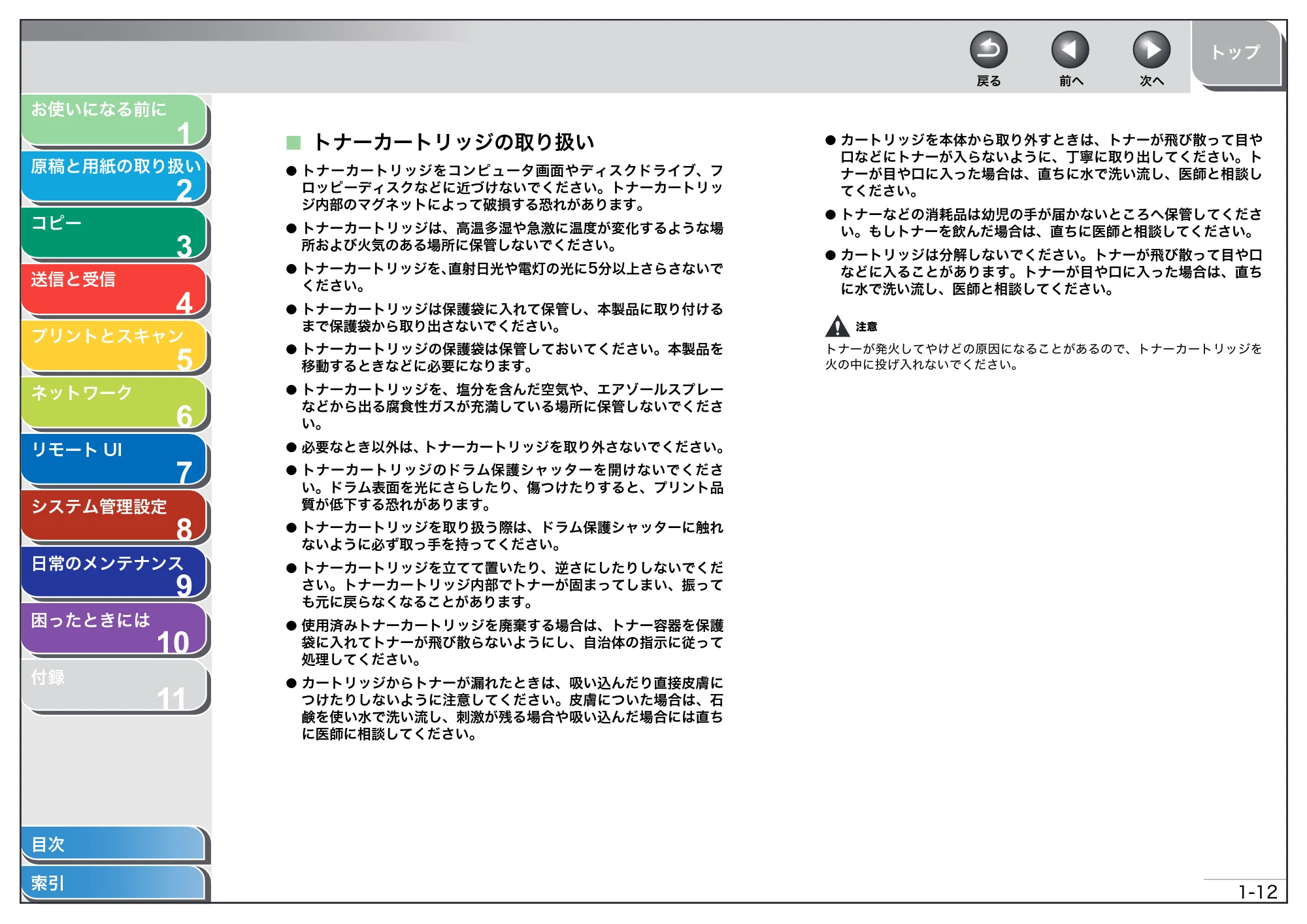Open the トップ tab at top right

click(x=1236, y=53)
